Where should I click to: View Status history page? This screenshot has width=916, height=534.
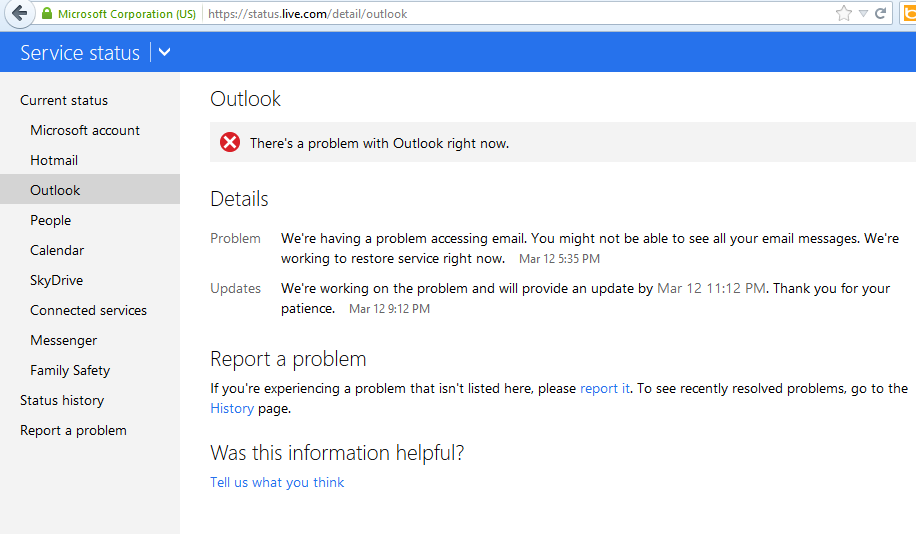click(62, 400)
